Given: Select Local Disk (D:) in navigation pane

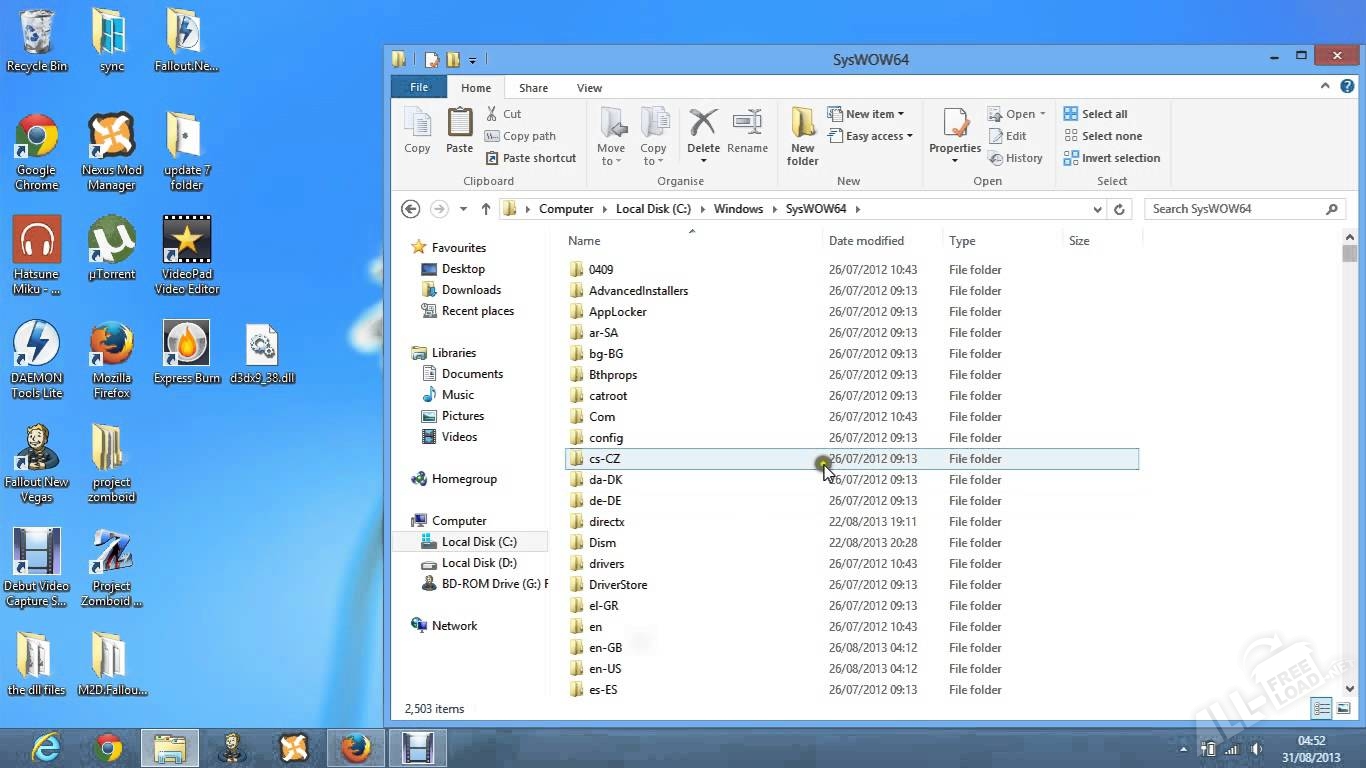Looking at the screenshot, I should click(x=479, y=563).
